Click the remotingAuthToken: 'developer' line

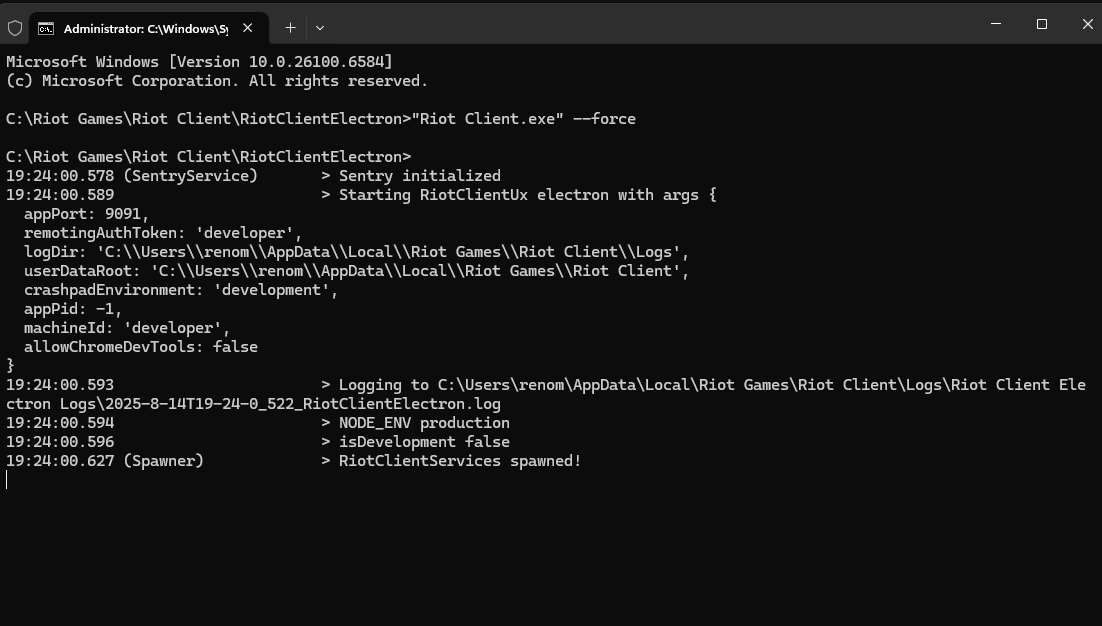point(163,233)
